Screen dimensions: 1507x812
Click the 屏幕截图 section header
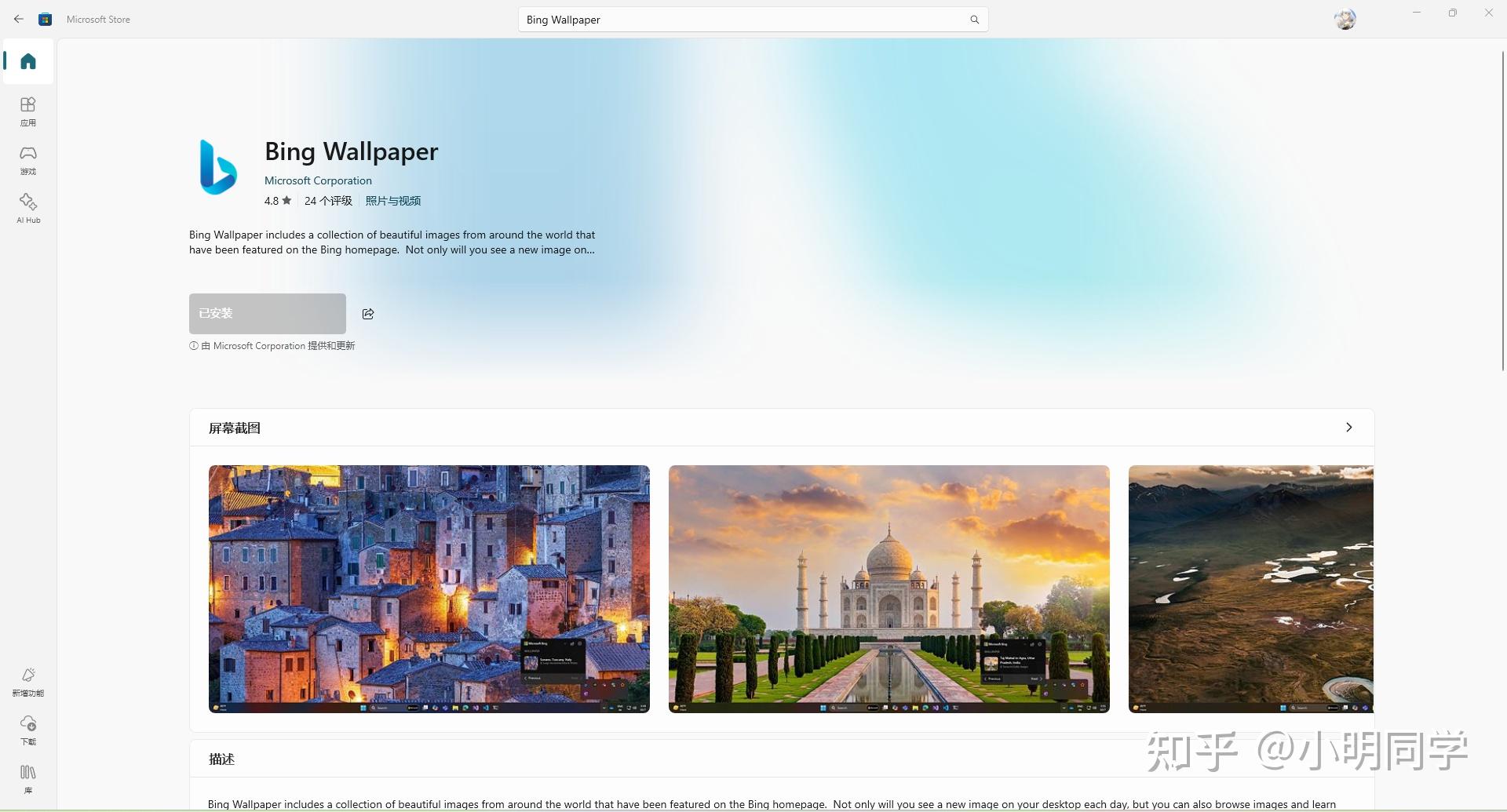pos(235,428)
